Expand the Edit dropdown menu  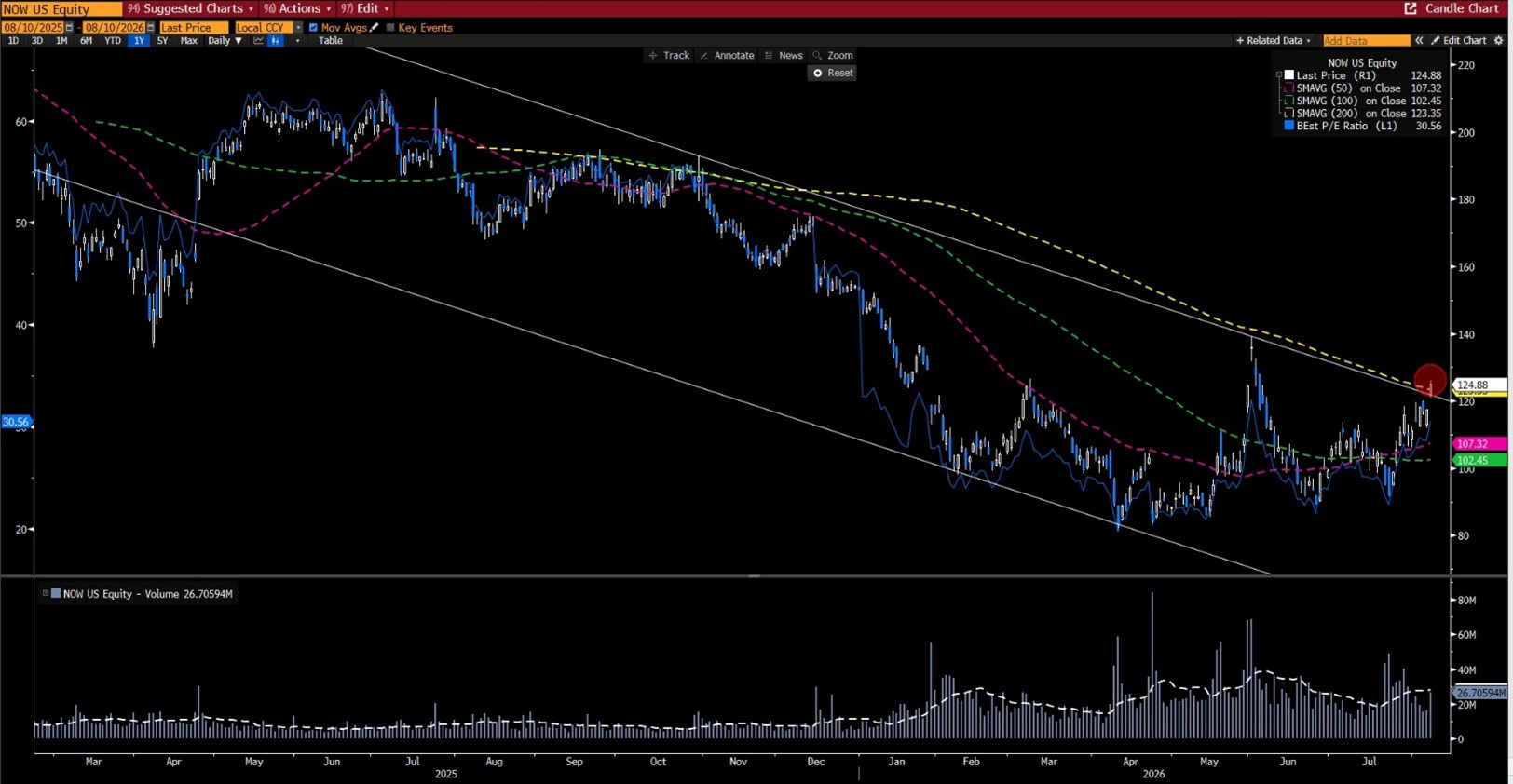click(364, 8)
